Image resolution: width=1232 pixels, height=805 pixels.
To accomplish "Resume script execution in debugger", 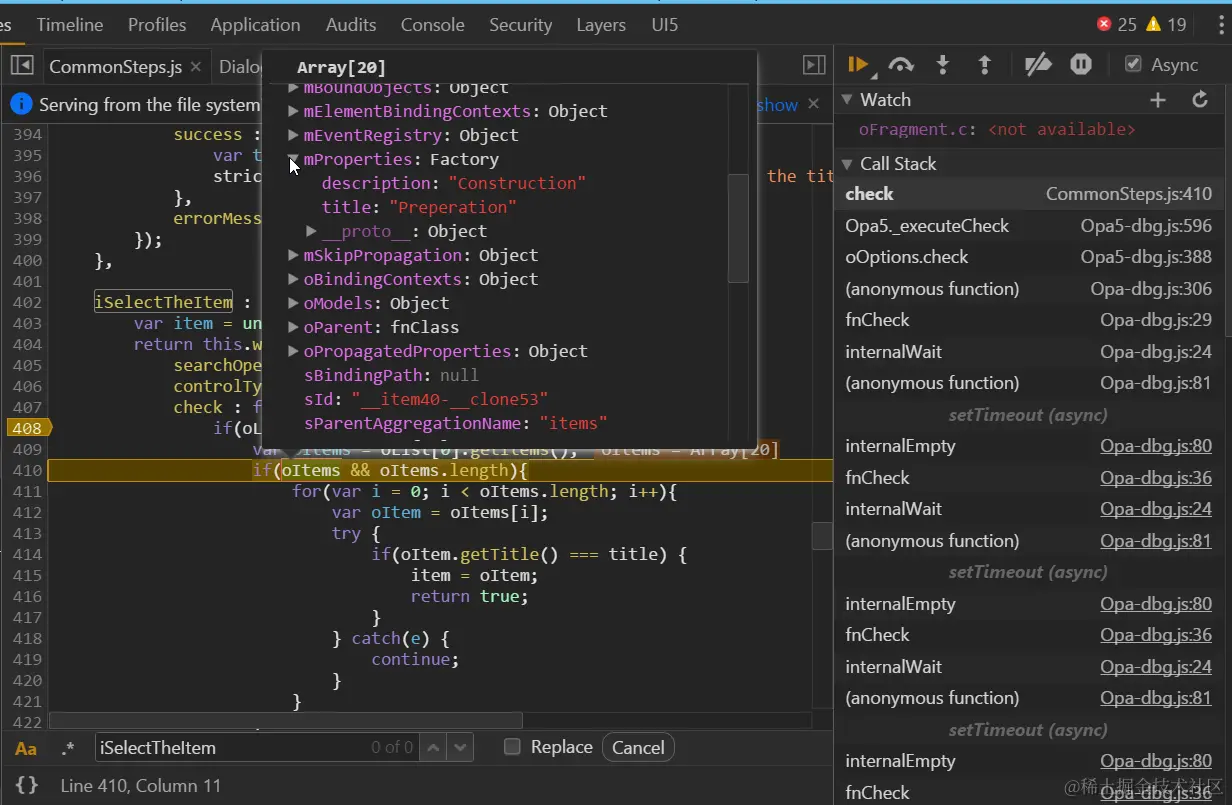I will pos(857,64).
